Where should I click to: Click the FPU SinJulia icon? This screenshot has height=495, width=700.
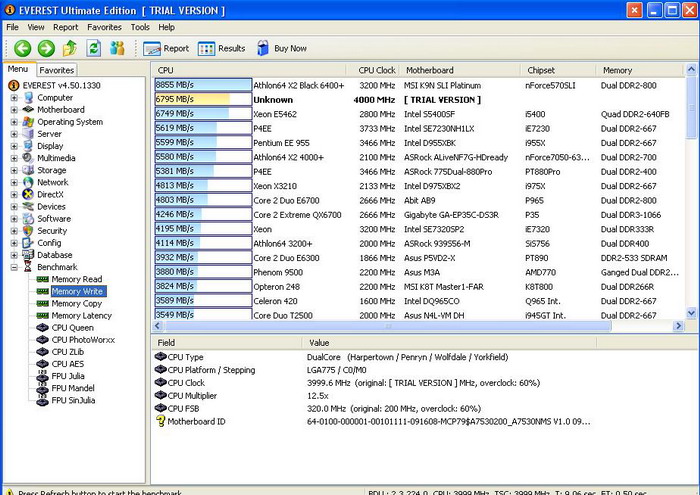[x=42, y=400]
